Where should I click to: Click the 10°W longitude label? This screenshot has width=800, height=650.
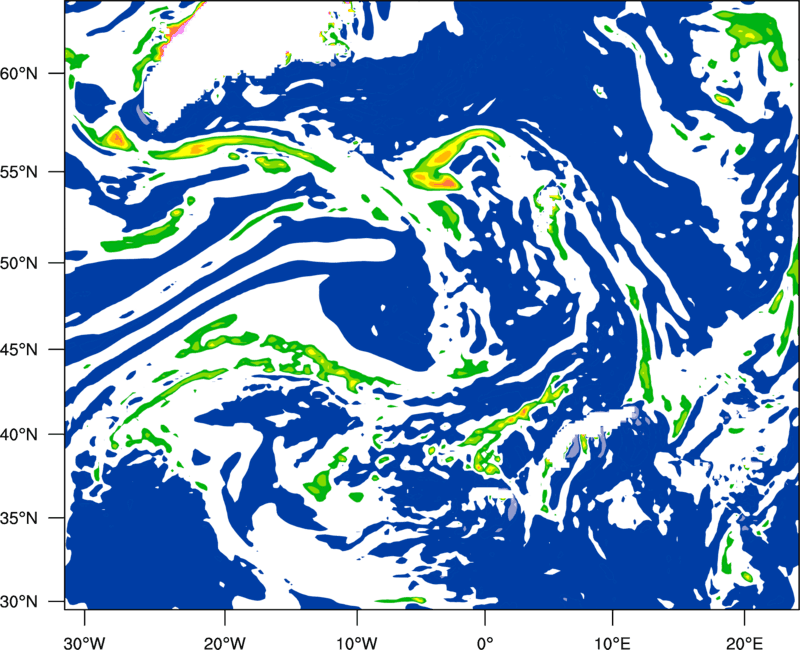pyautogui.click(x=357, y=643)
